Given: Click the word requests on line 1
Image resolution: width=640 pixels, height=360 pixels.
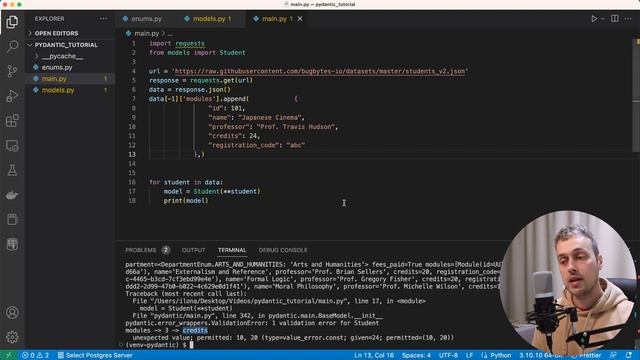Looking at the screenshot, I should (x=190, y=43).
